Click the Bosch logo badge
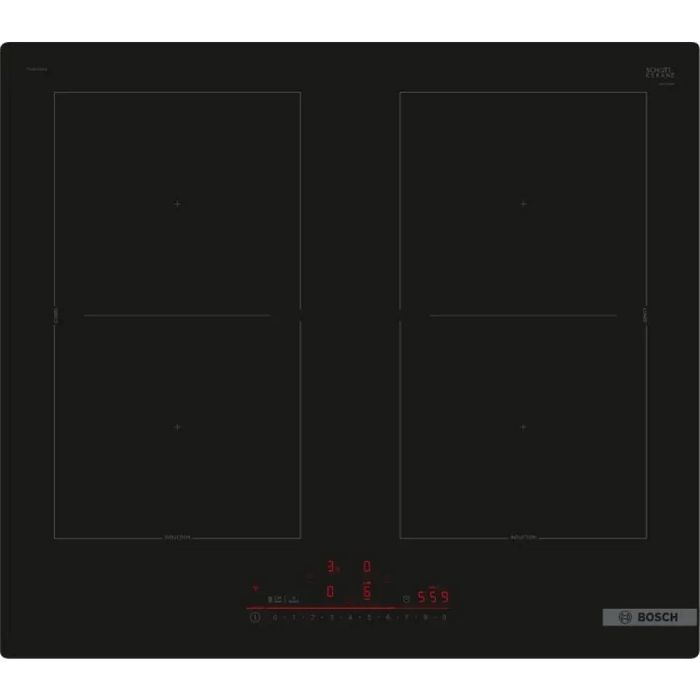 point(649,617)
